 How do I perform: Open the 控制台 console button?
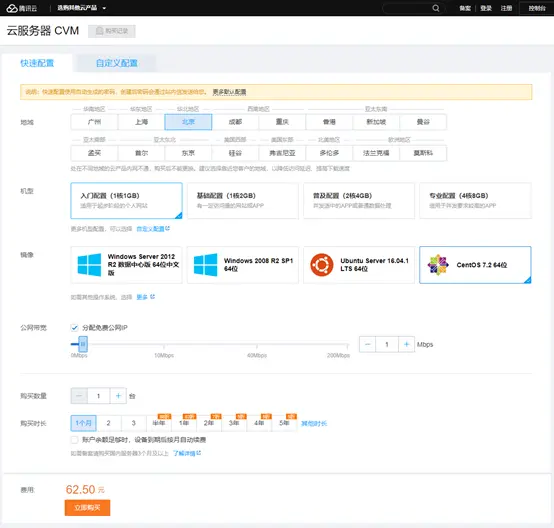[x=537, y=8]
